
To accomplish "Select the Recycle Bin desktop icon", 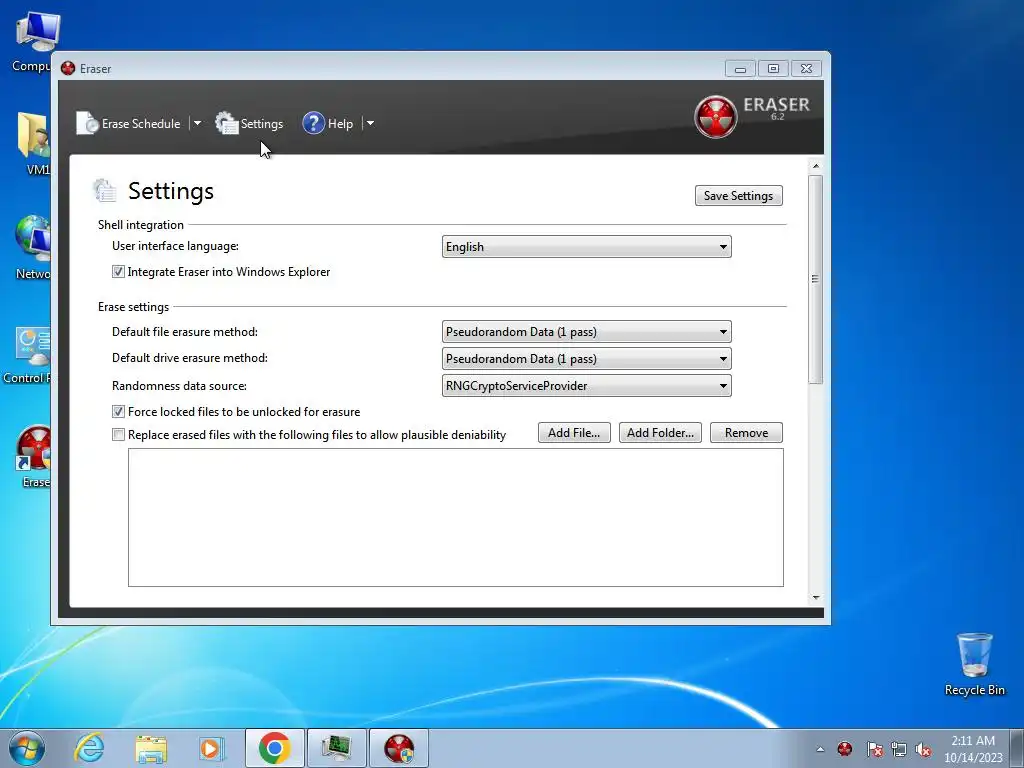I will (974, 665).
